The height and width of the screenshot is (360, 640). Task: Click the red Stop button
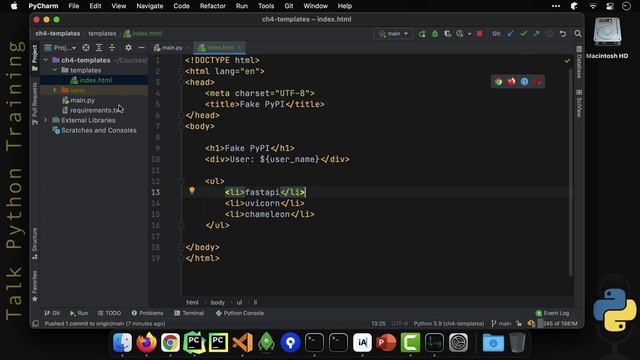click(x=480, y=34)
